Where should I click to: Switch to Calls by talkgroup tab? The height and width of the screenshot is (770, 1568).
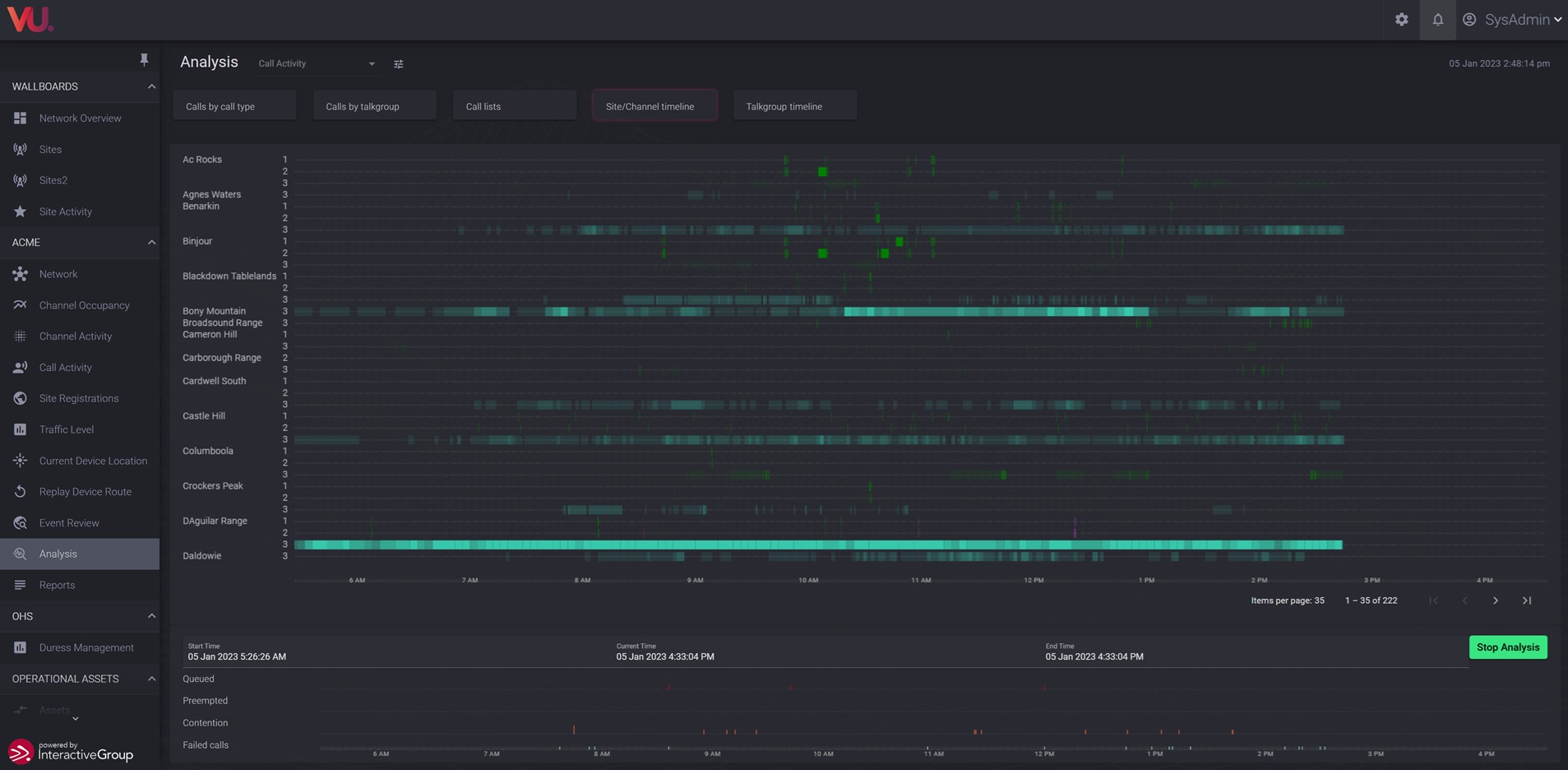(x=375, y=106)
